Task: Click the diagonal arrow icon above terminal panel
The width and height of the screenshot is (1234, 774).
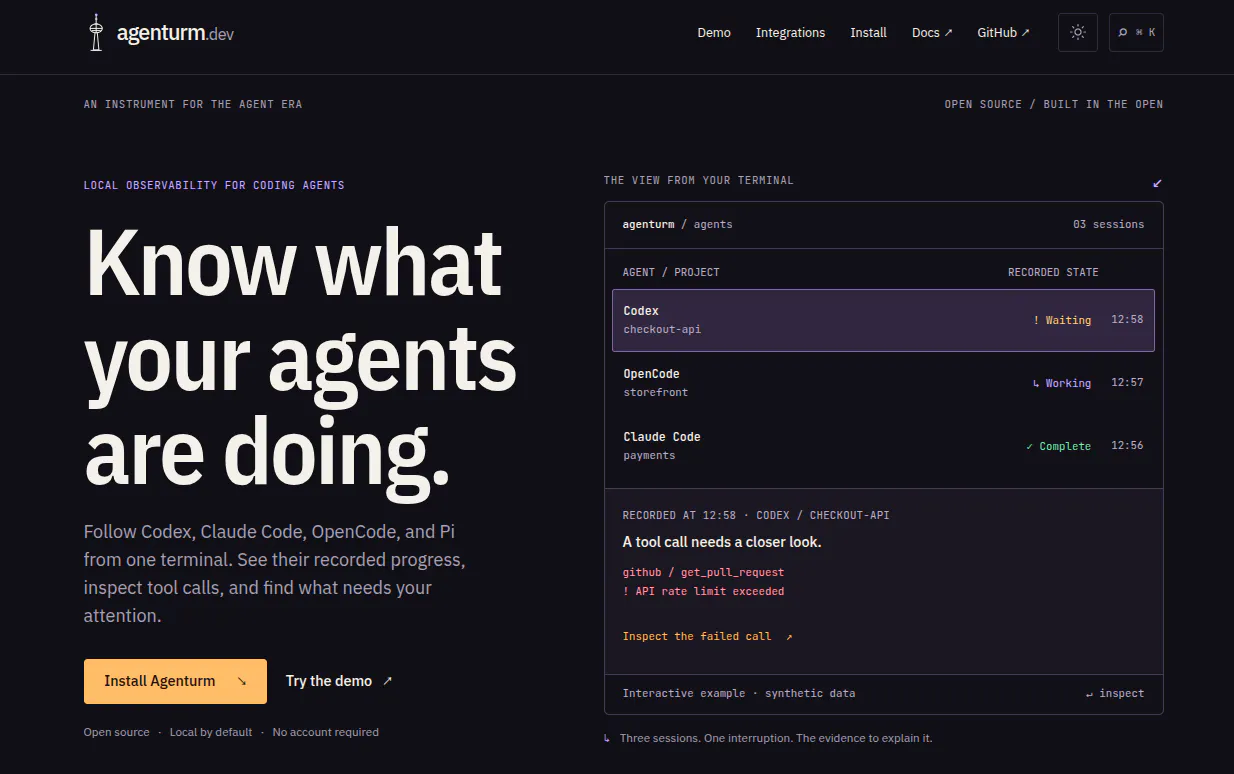Action: 1157,183
